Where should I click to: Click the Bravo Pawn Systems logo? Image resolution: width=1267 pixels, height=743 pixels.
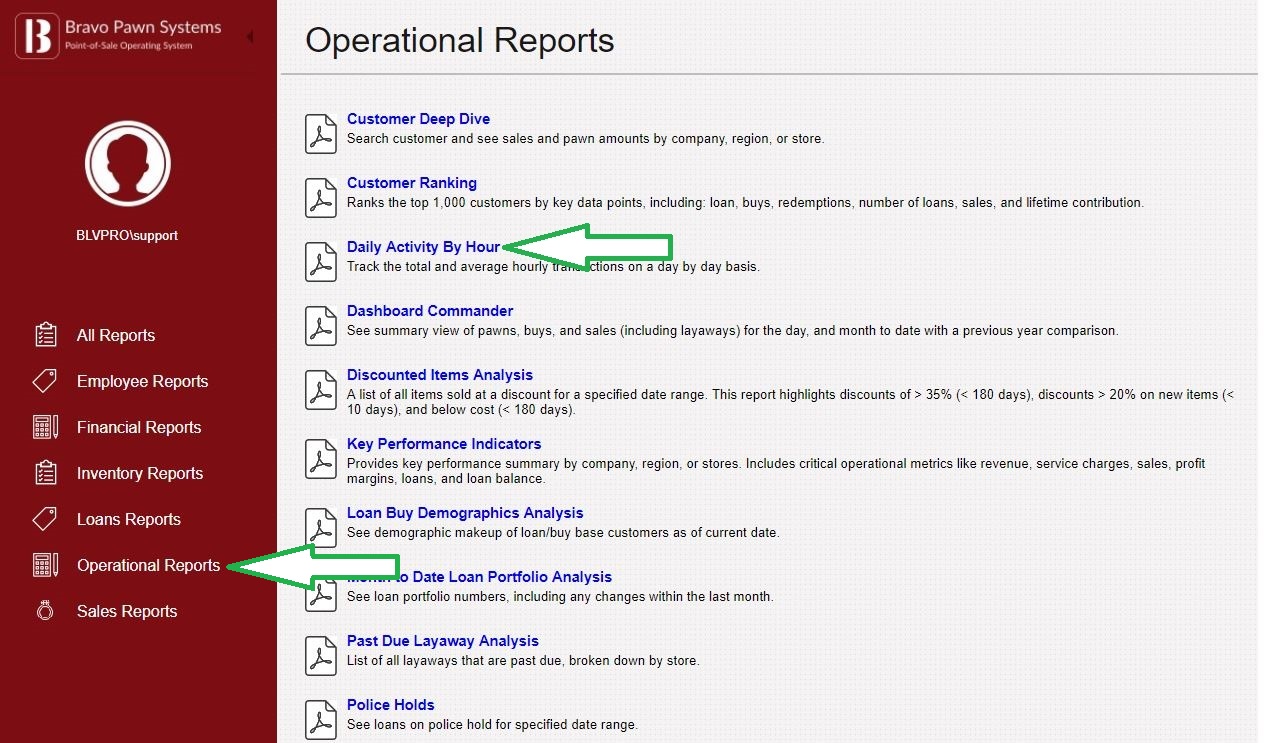click(38, 36)
